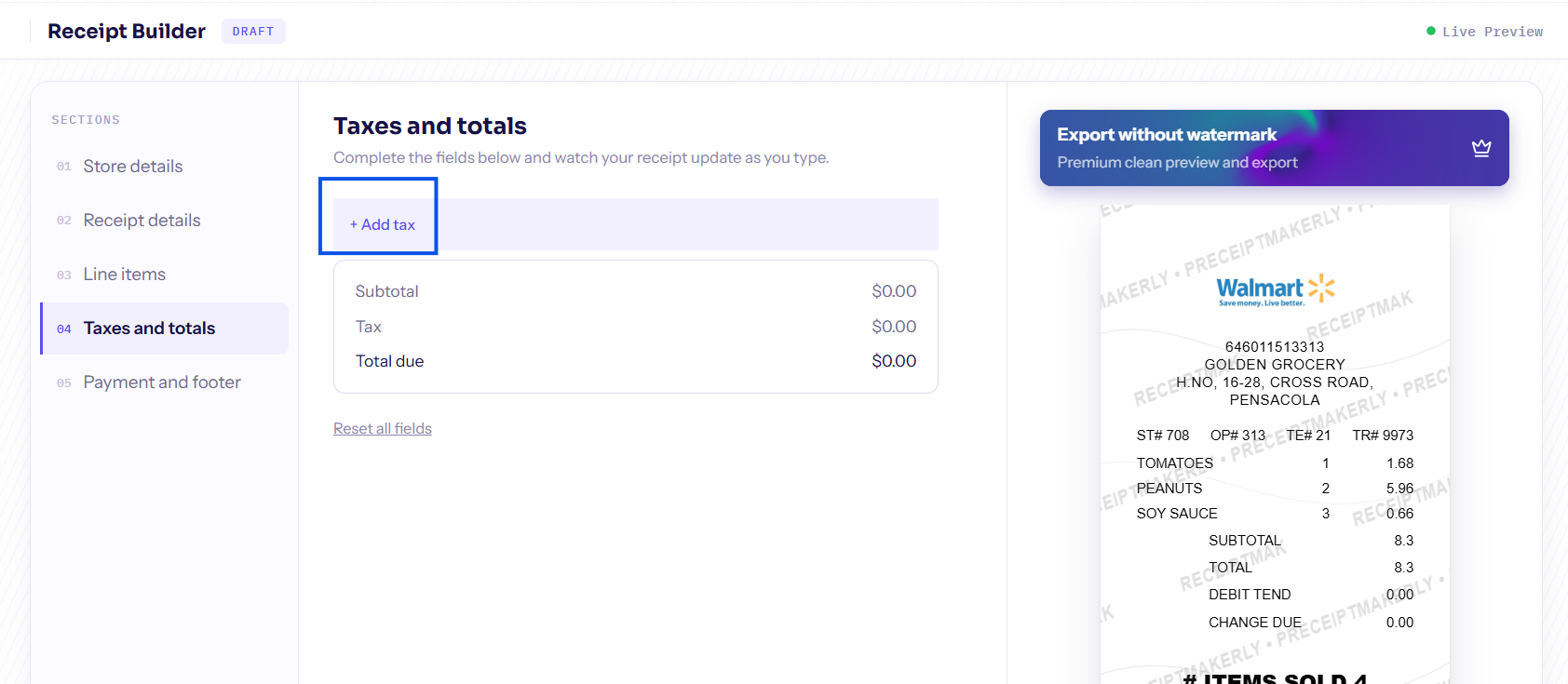1568x684 pixels.
Task: Click GOLDEN GROCERY store name on receipt
Action: [x=1275, y=365]
